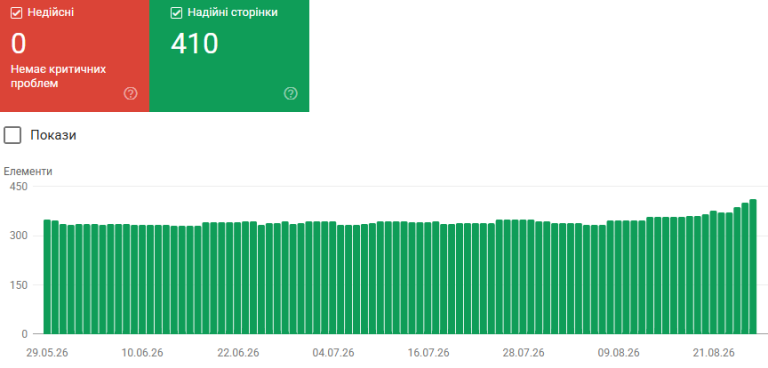This screenshot has height=368, width=768.
Task: Click the 450 axis value
Action: (x=19, y=187)
